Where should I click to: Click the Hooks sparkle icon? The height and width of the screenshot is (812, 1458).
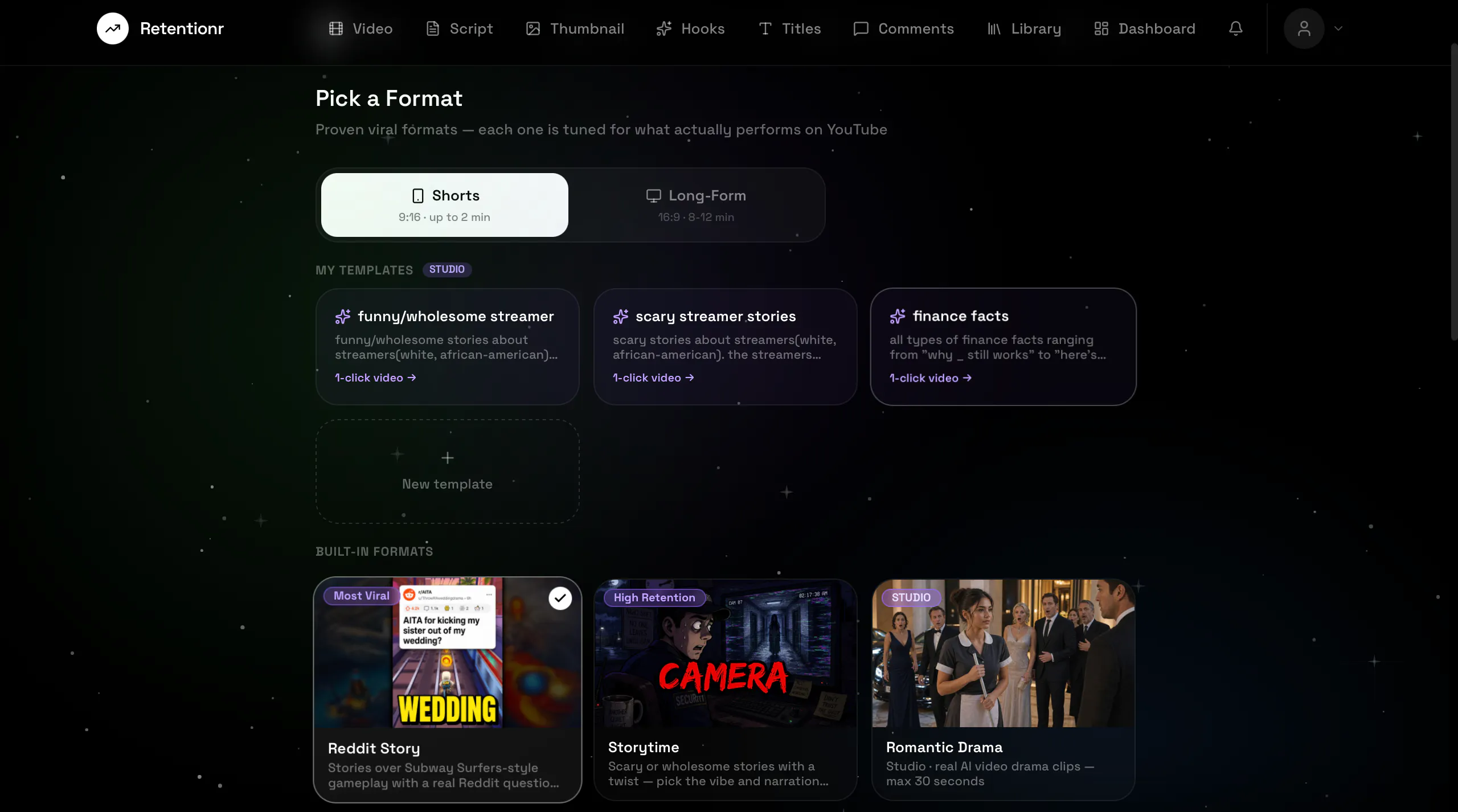(x=664, y=28)
